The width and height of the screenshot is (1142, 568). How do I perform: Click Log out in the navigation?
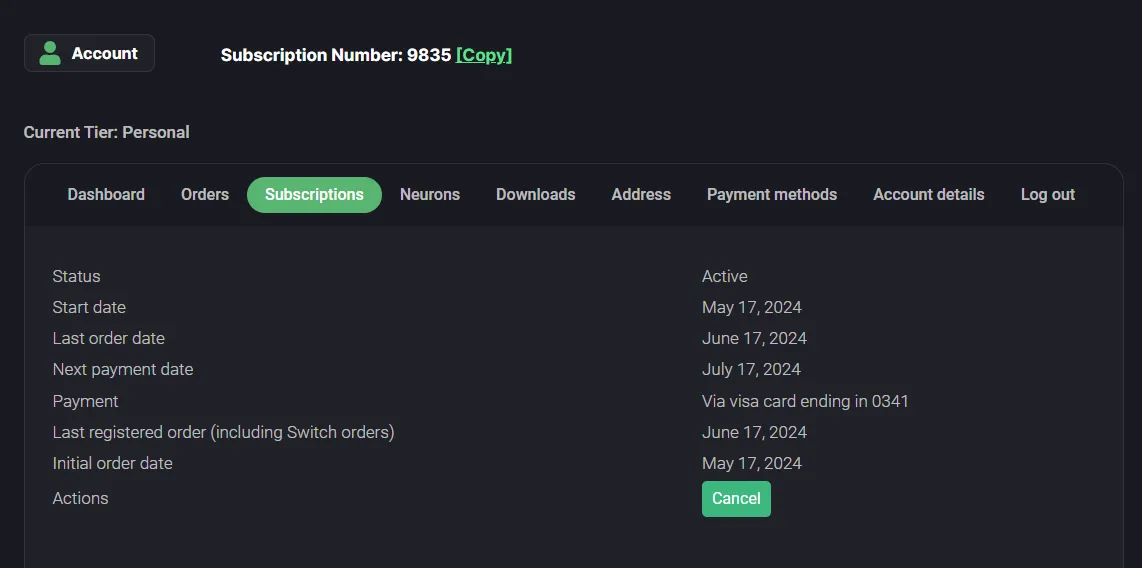(x=1047, y=195)
